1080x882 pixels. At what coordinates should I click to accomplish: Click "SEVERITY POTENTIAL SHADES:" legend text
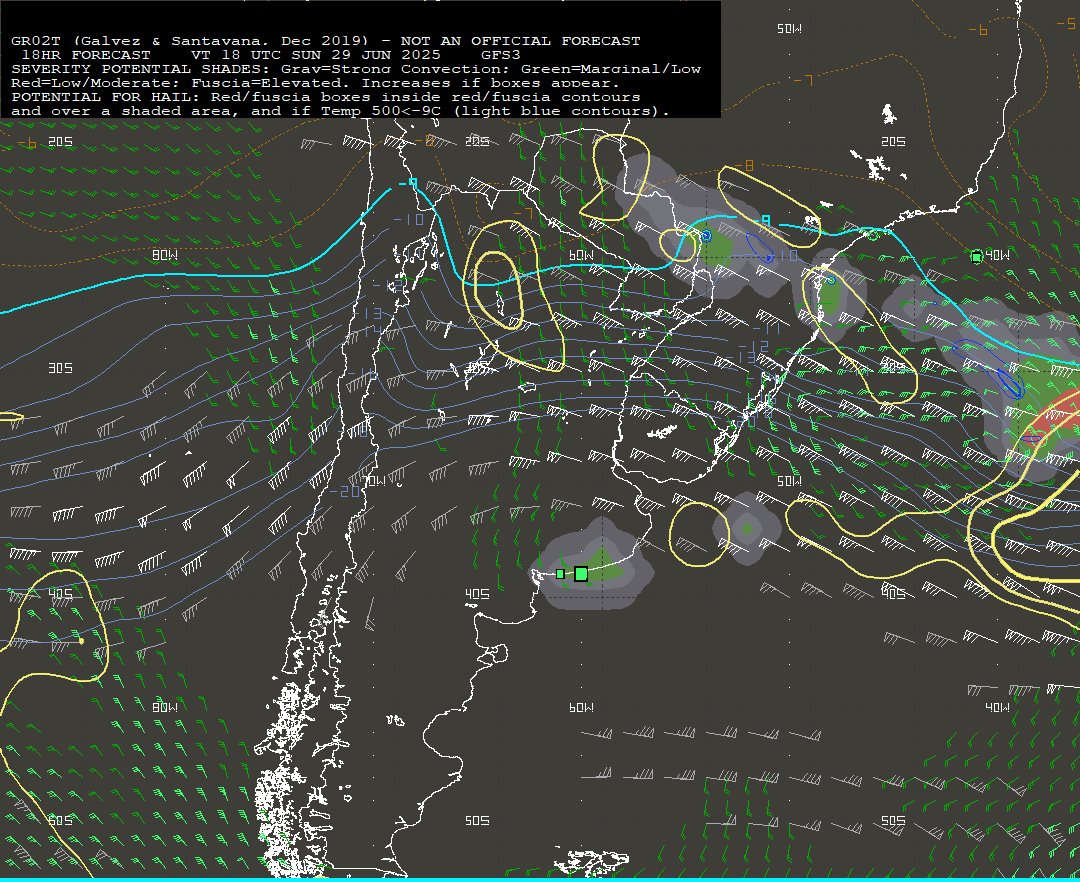click(142, 69)
